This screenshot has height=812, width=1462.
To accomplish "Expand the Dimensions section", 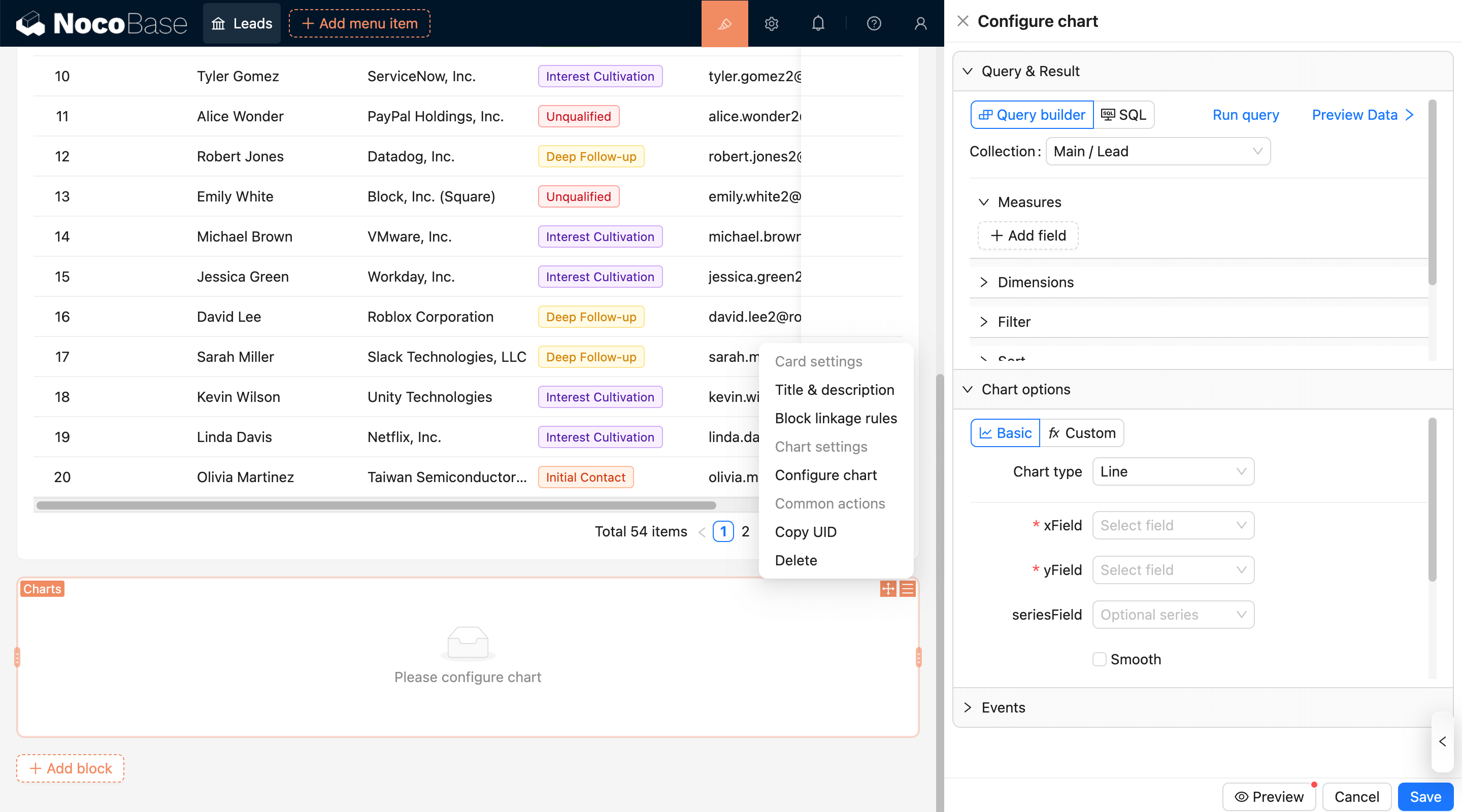I will (x=1035, y=282).
